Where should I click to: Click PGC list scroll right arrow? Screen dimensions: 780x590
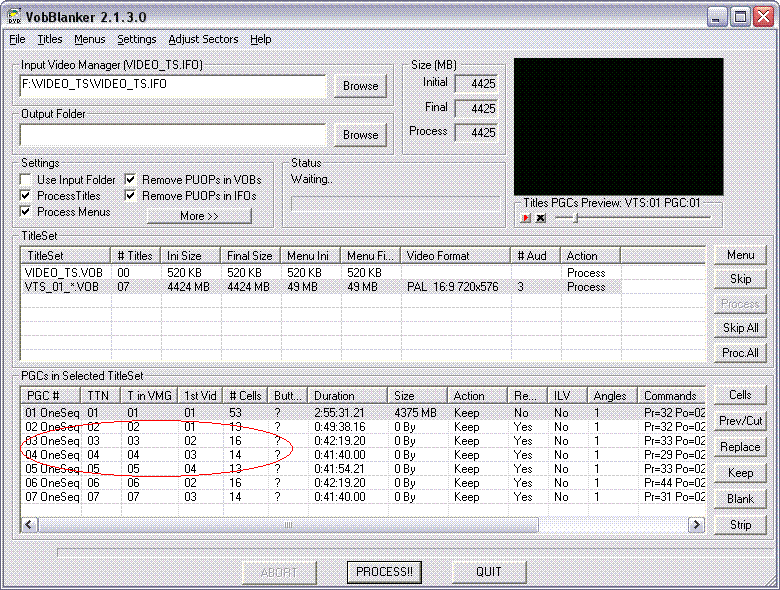696,524
